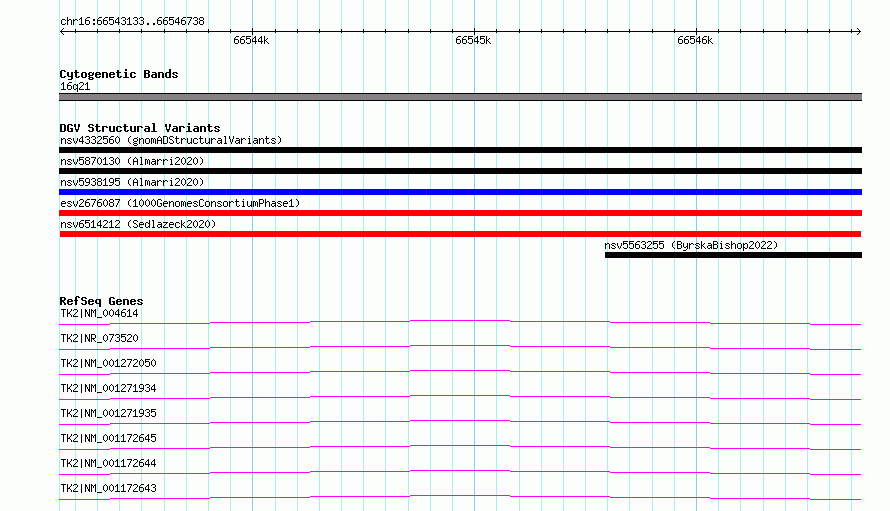Screen dimensions: 890x511
Task: Click the left arrow of the ruler
Action: tap(62, 31)
